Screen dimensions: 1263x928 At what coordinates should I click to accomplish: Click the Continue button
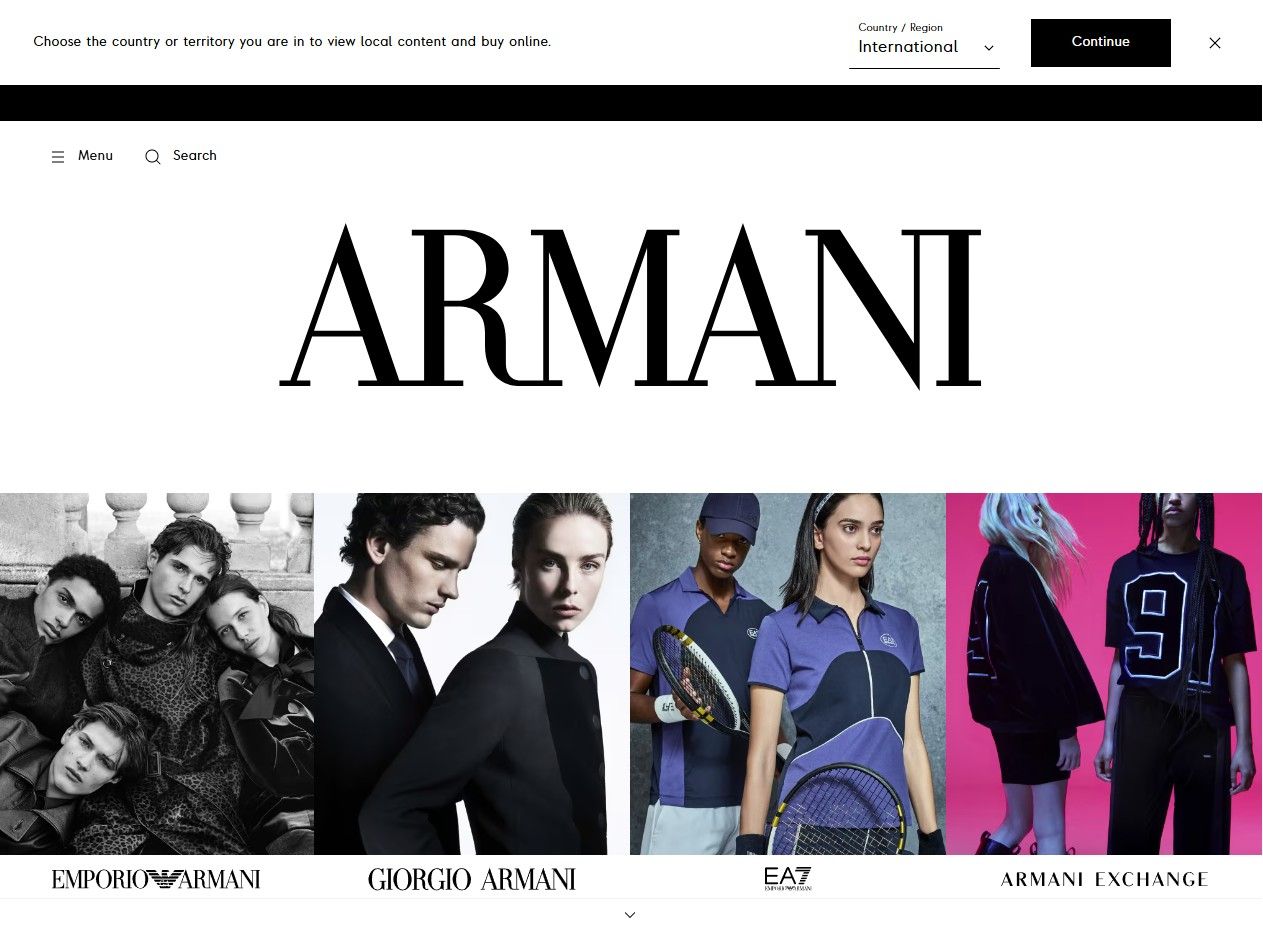tap(1101, 43)
